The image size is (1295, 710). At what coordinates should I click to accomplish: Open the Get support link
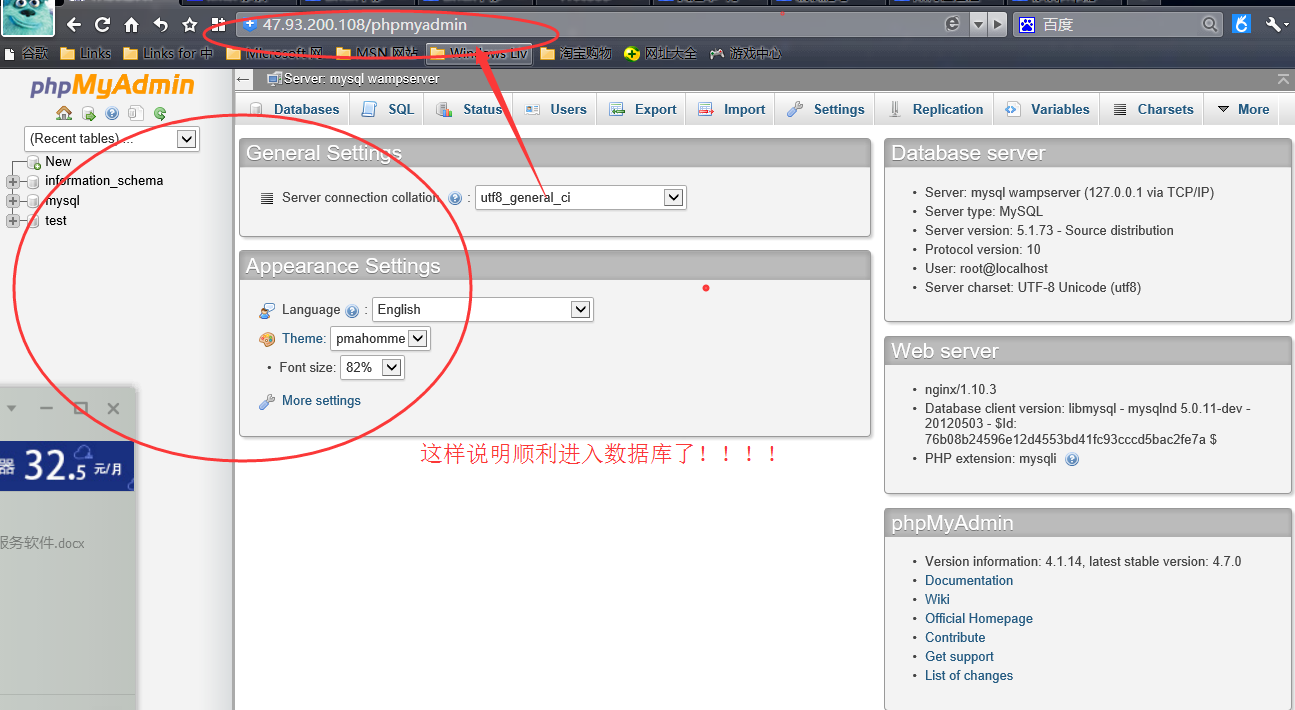click(959, 657)
